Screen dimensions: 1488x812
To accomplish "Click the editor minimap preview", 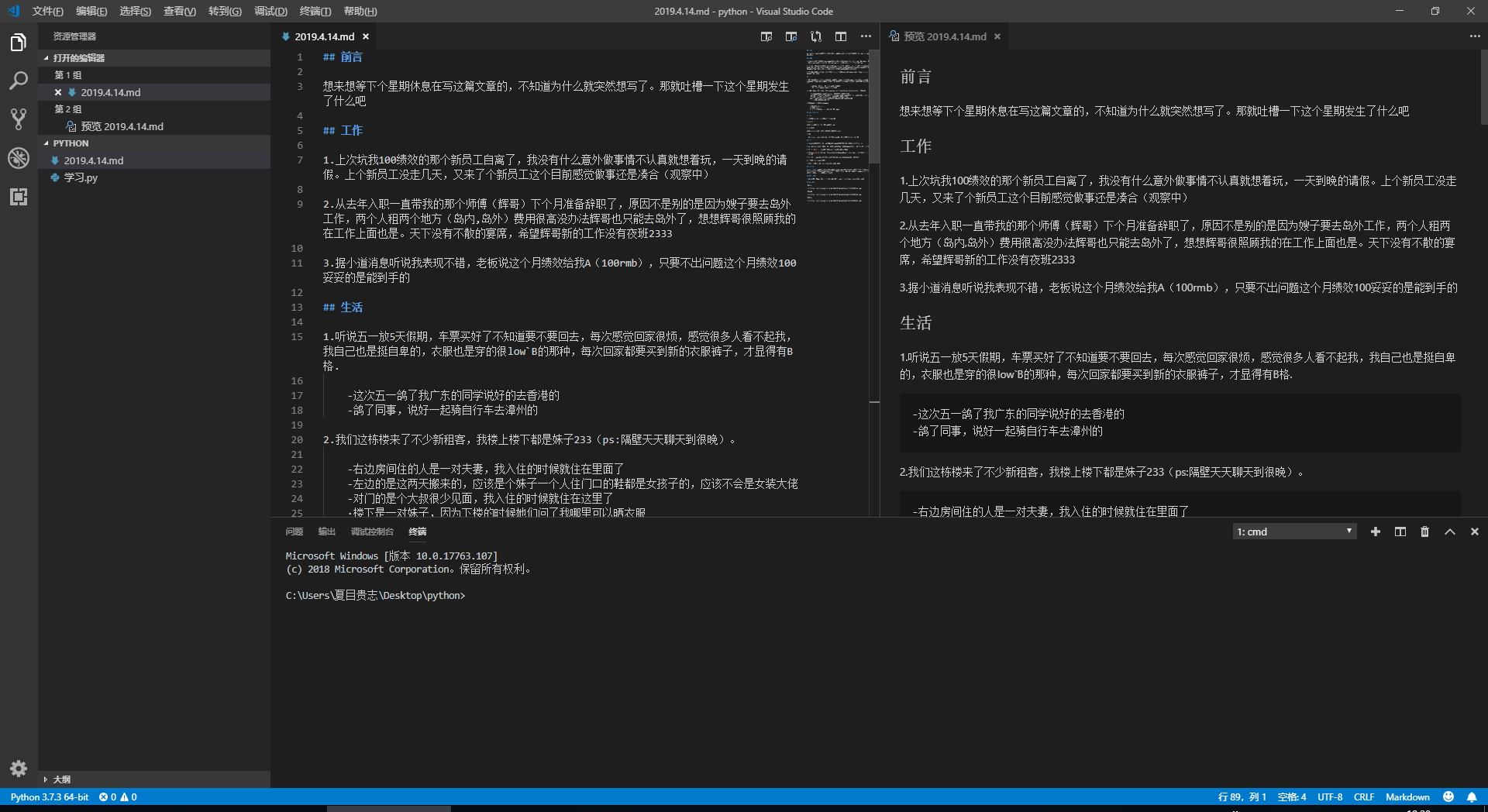I will [x=836, y=124].
